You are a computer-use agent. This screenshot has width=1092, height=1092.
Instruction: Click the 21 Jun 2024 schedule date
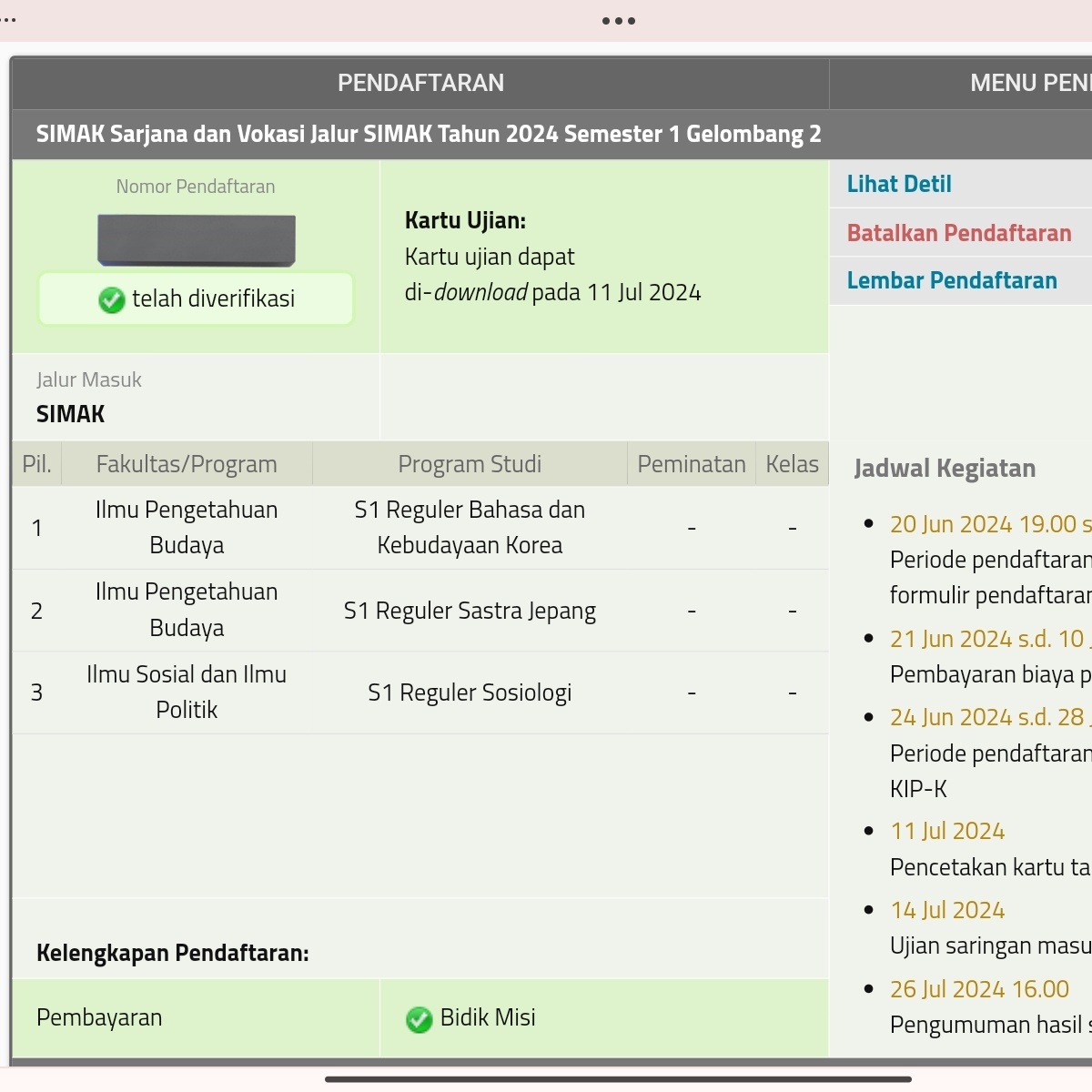[990, 639]
